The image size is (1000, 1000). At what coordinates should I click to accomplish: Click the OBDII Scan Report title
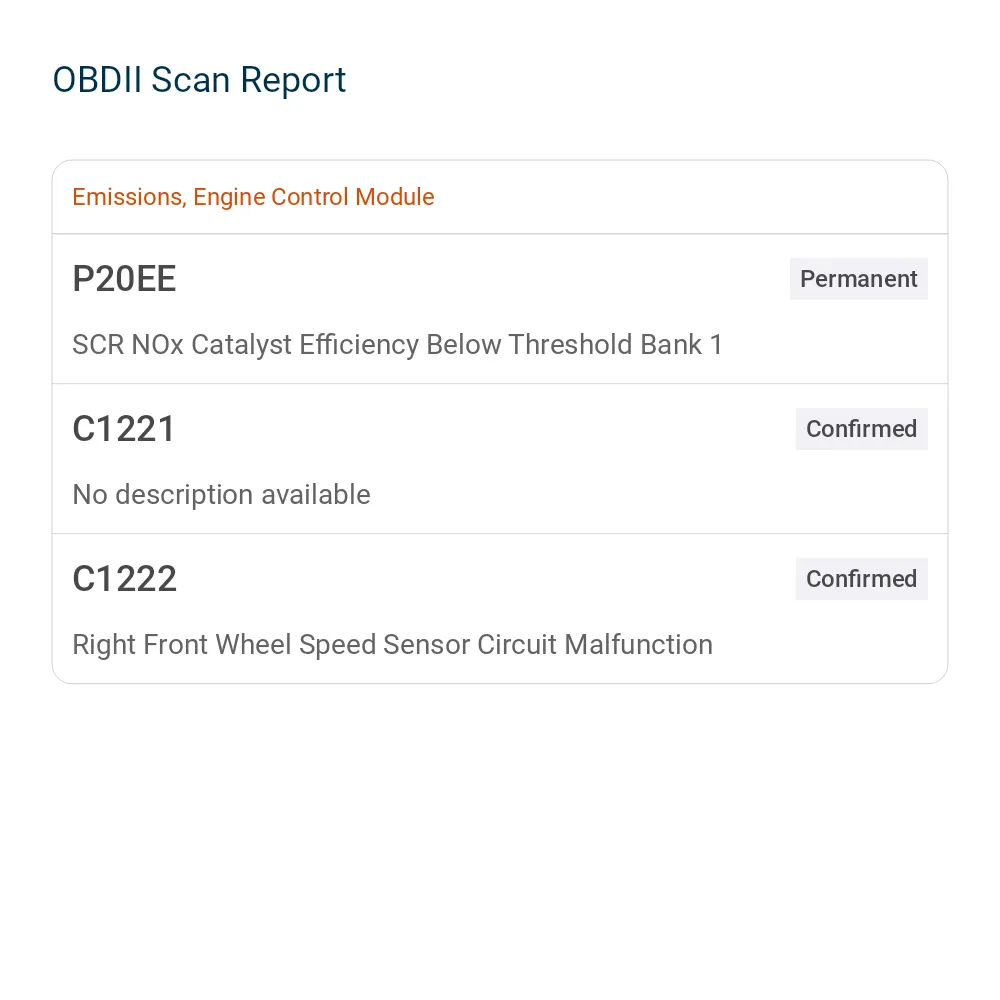coord(199,80)
